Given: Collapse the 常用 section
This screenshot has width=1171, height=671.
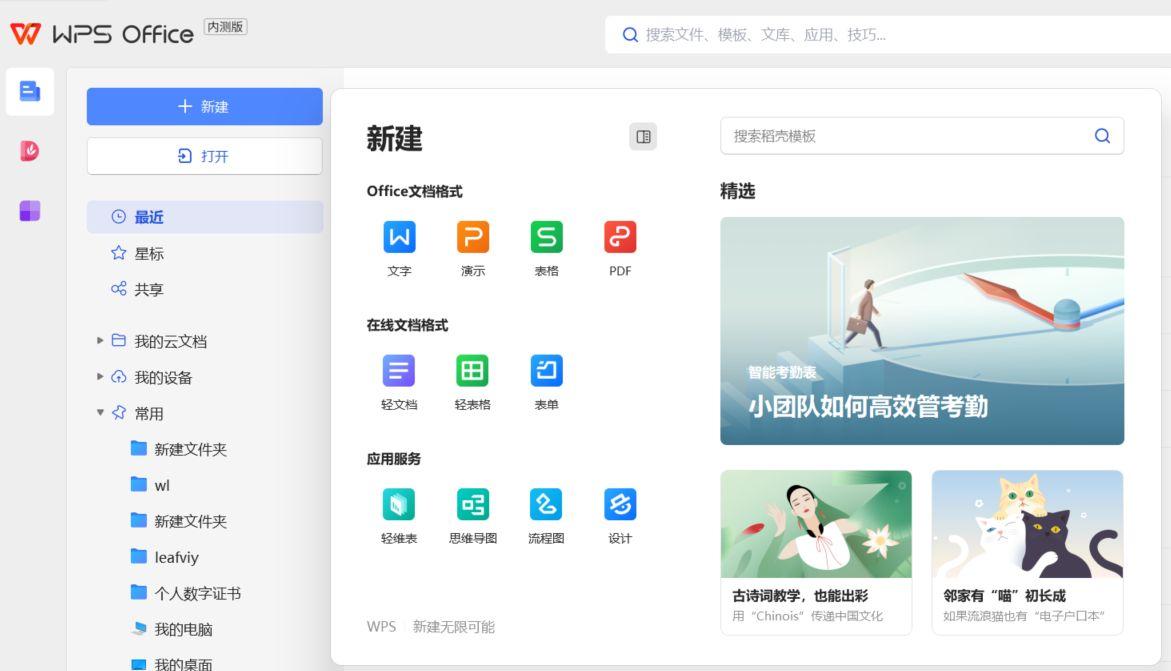Looking at the screenshot, I should (x=100, y=413).
